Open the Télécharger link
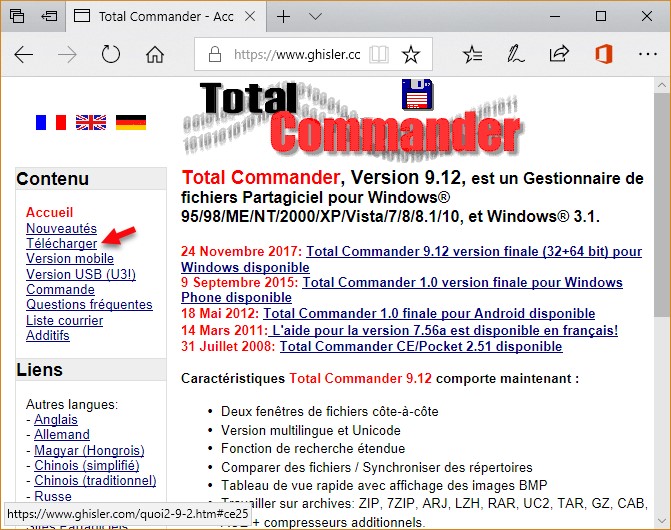Screen dimensions: 671x530 pos(62,243)
